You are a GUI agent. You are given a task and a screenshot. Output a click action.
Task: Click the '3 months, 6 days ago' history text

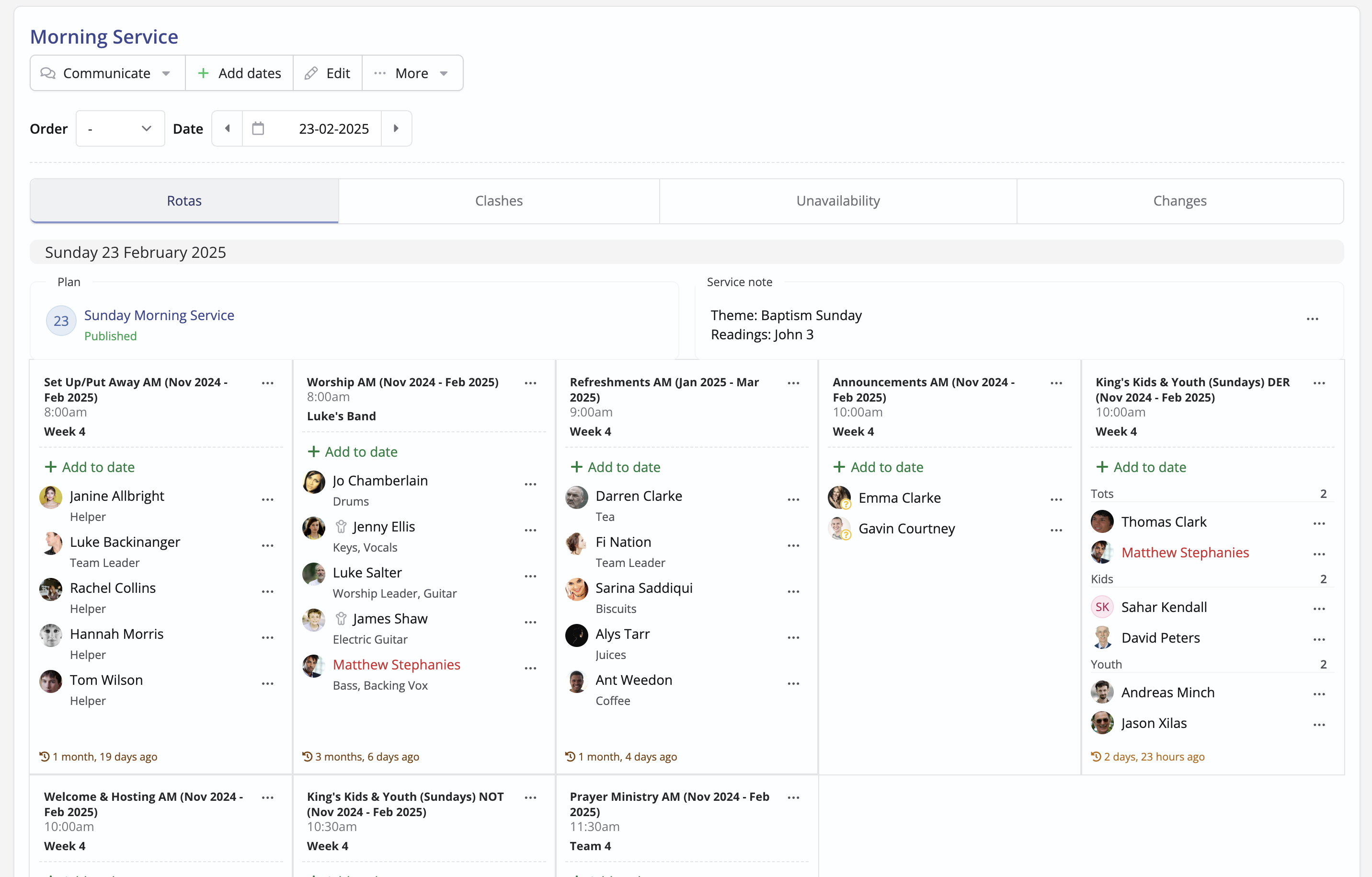pos(367,756)
